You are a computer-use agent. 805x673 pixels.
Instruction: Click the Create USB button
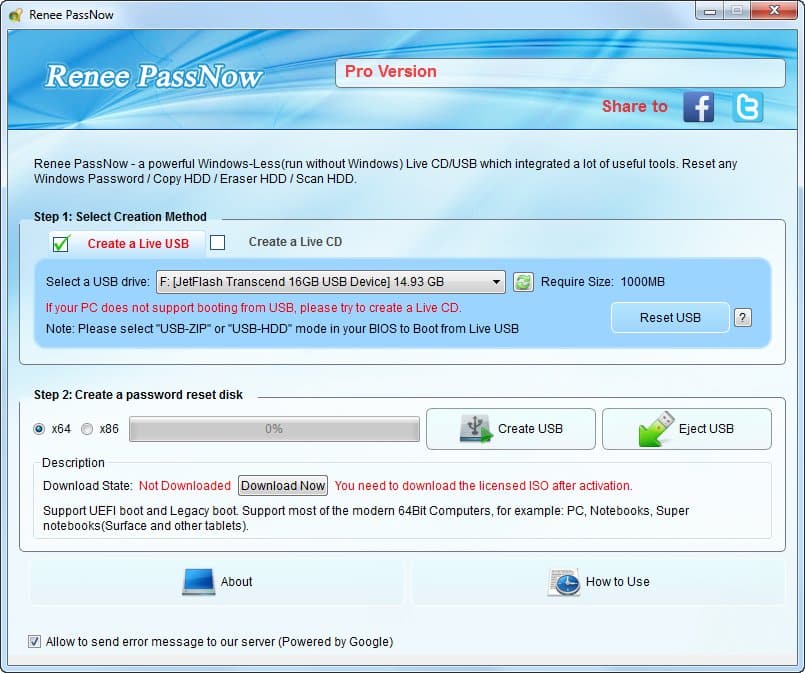pyautogui.click(x=511, y=429)
